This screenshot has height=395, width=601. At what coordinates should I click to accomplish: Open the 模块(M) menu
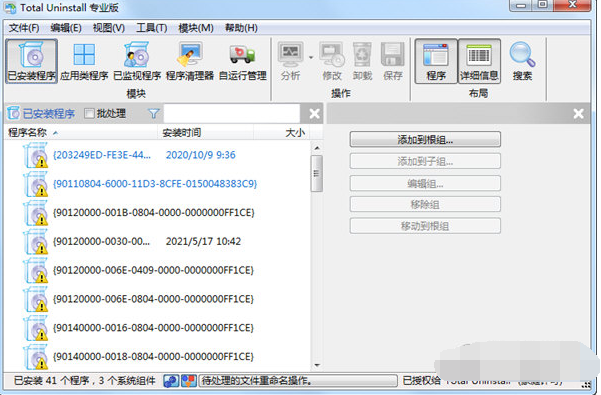(196, 28)
